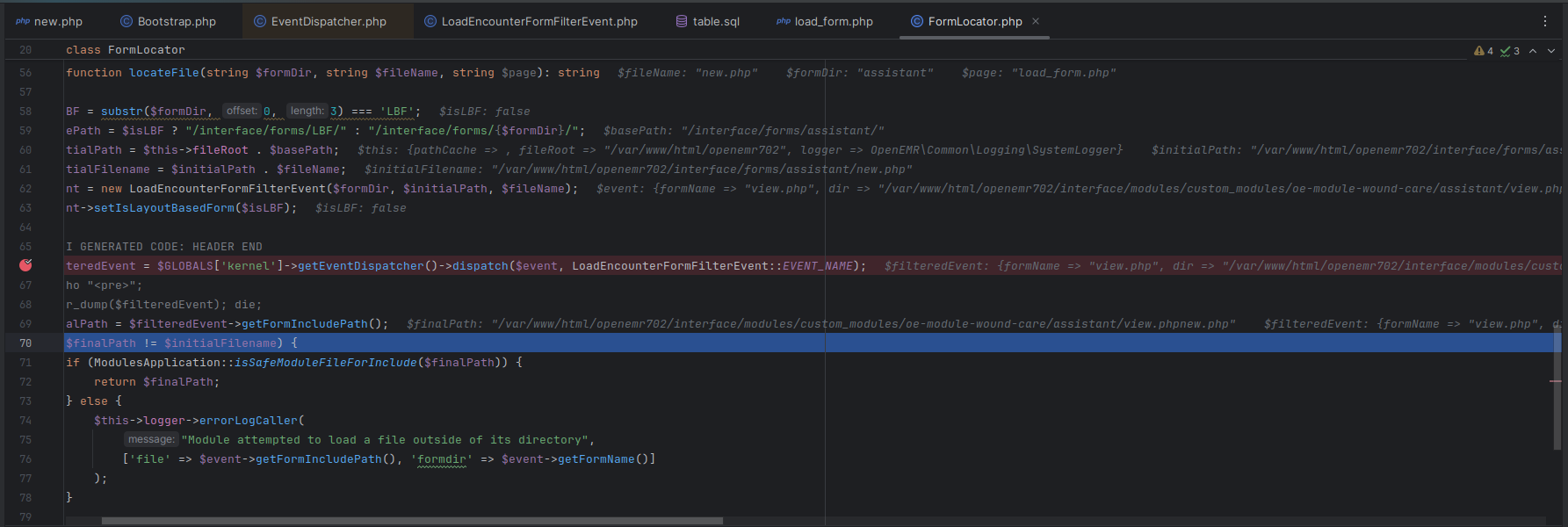Click the 'LBF' string literal
This screenshot has height=527, width=1568.
pyautogui.click(x=396, y=112)
